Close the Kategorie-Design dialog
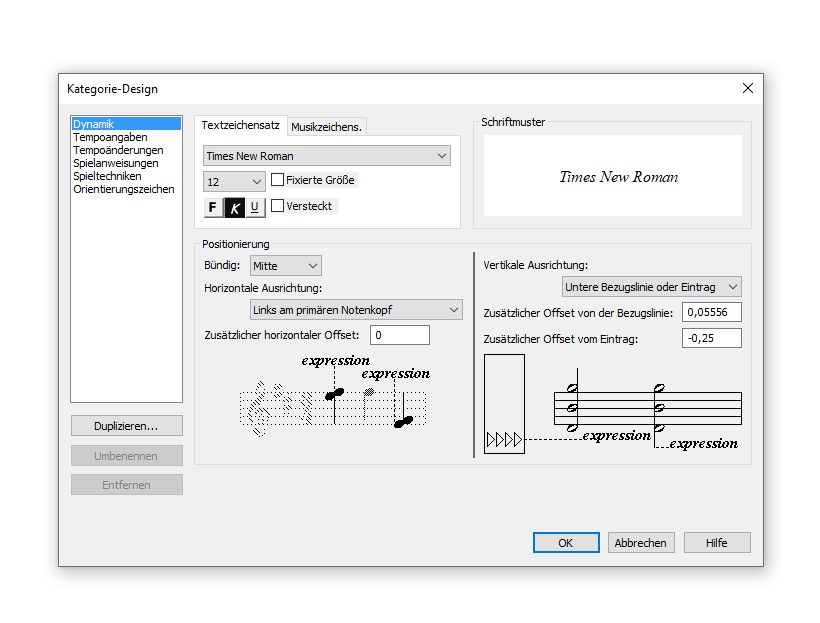 (x=748, y=88)
